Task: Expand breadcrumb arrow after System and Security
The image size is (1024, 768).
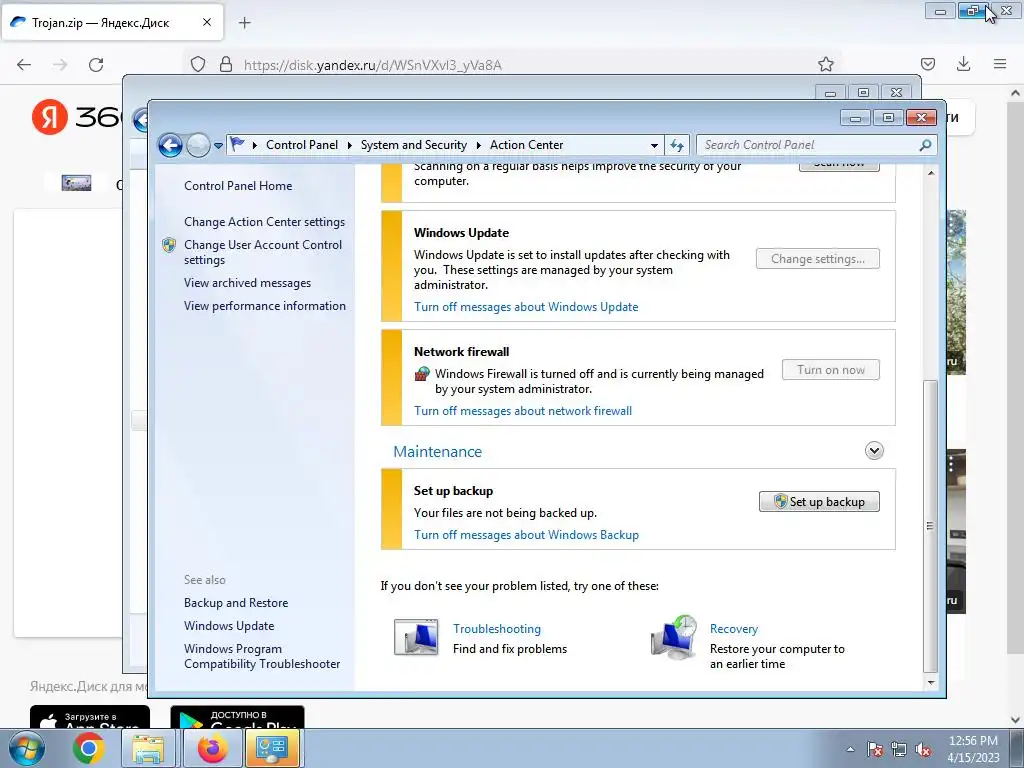Action: tap(479, 145)
